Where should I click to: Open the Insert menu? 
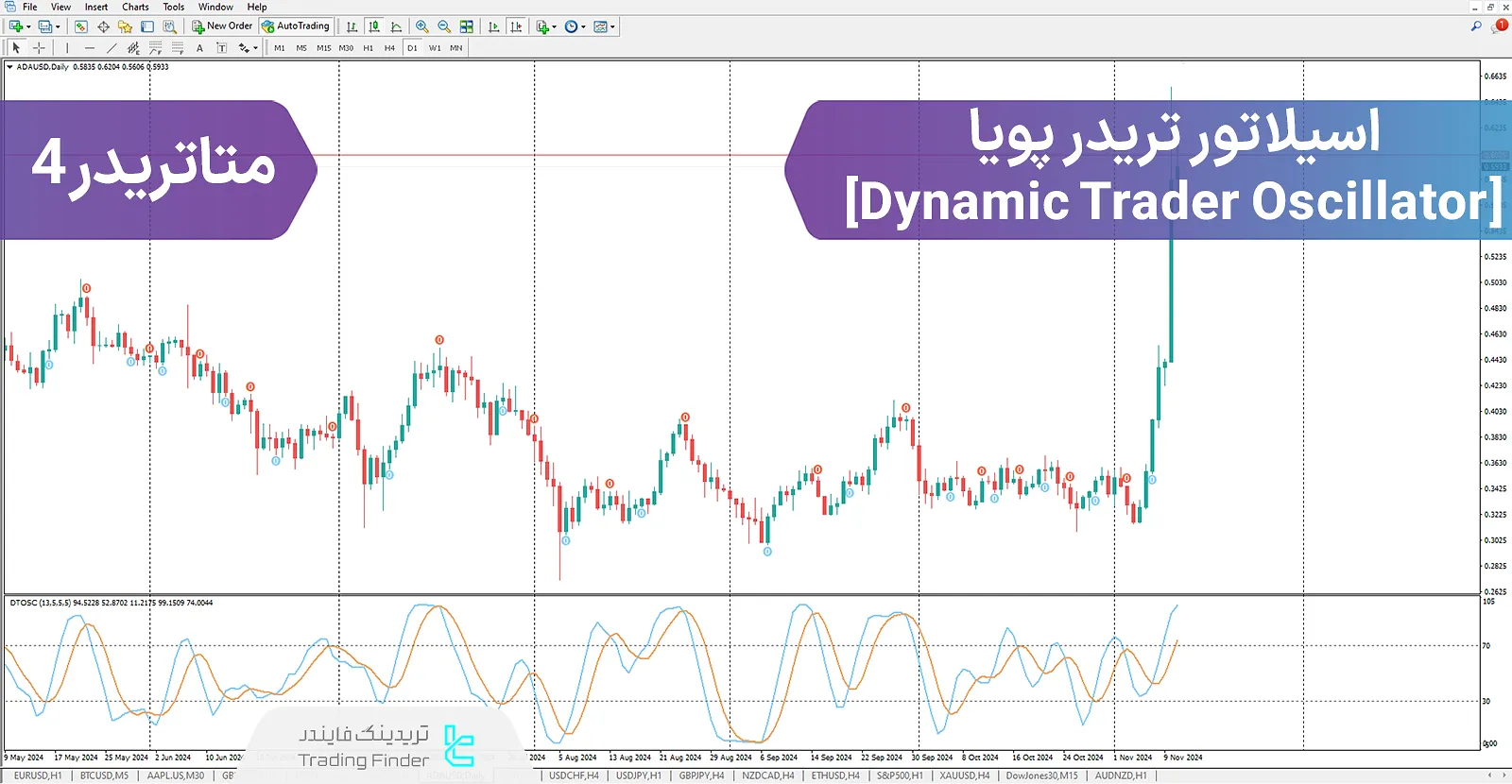coord(96,7)
